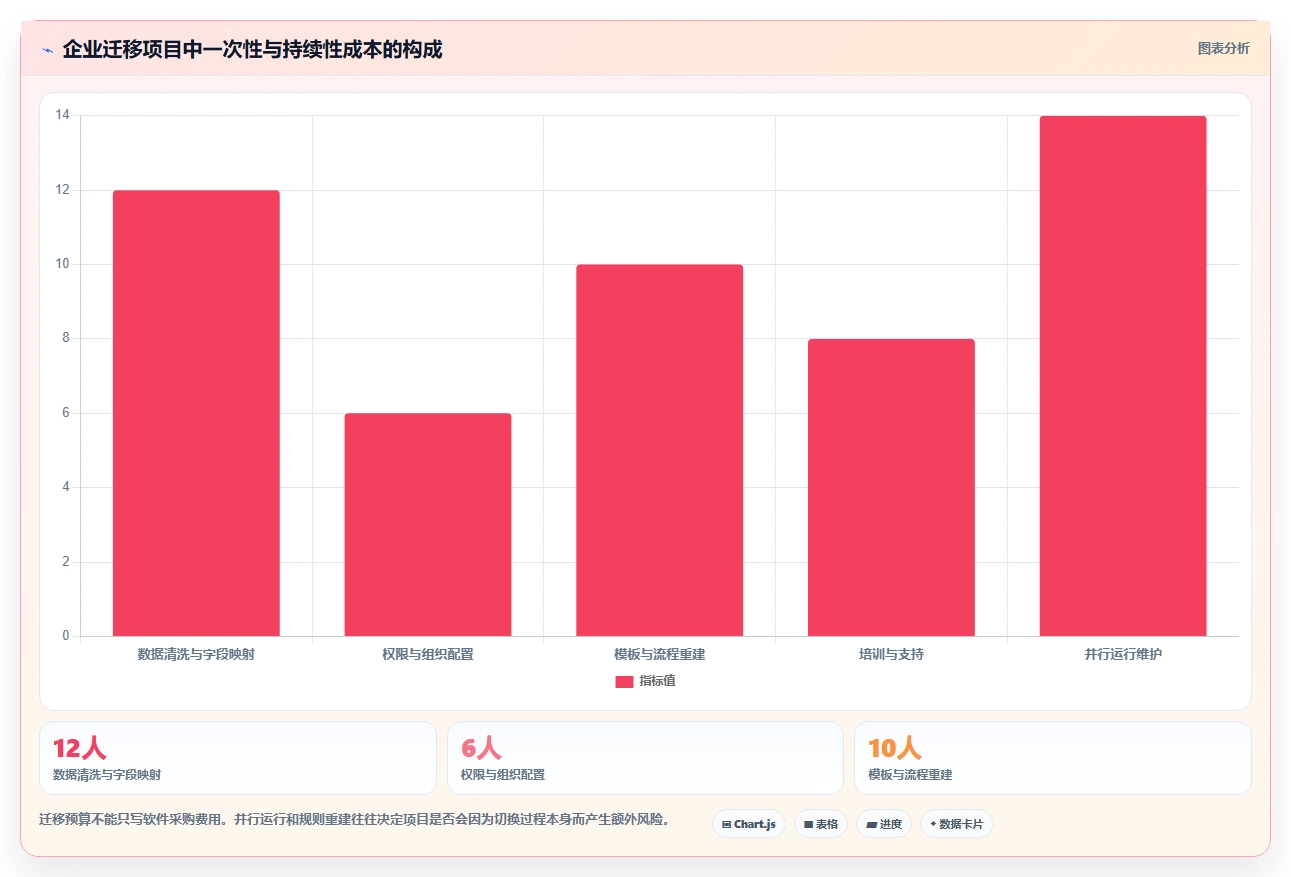This screenshot has height=877, width=1291.
Task: Click the 指标值 legend label
Action: pyautogui.click(x=657, y=681)
